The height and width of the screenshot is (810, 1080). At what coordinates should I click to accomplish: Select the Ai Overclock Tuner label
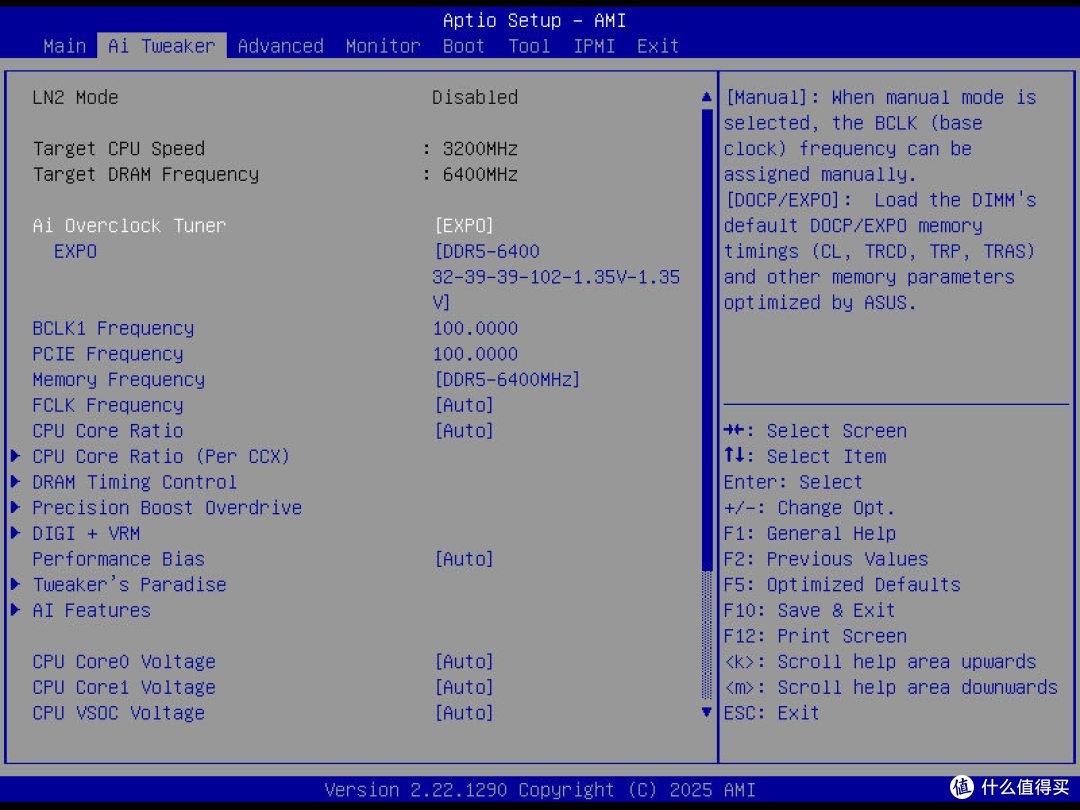[129, 226]
